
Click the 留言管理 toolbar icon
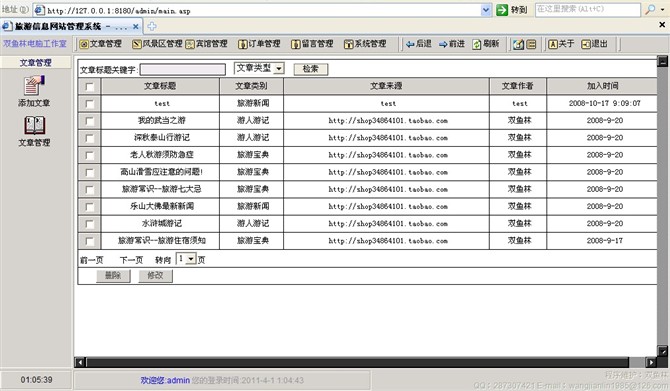(x=296, y=44)
